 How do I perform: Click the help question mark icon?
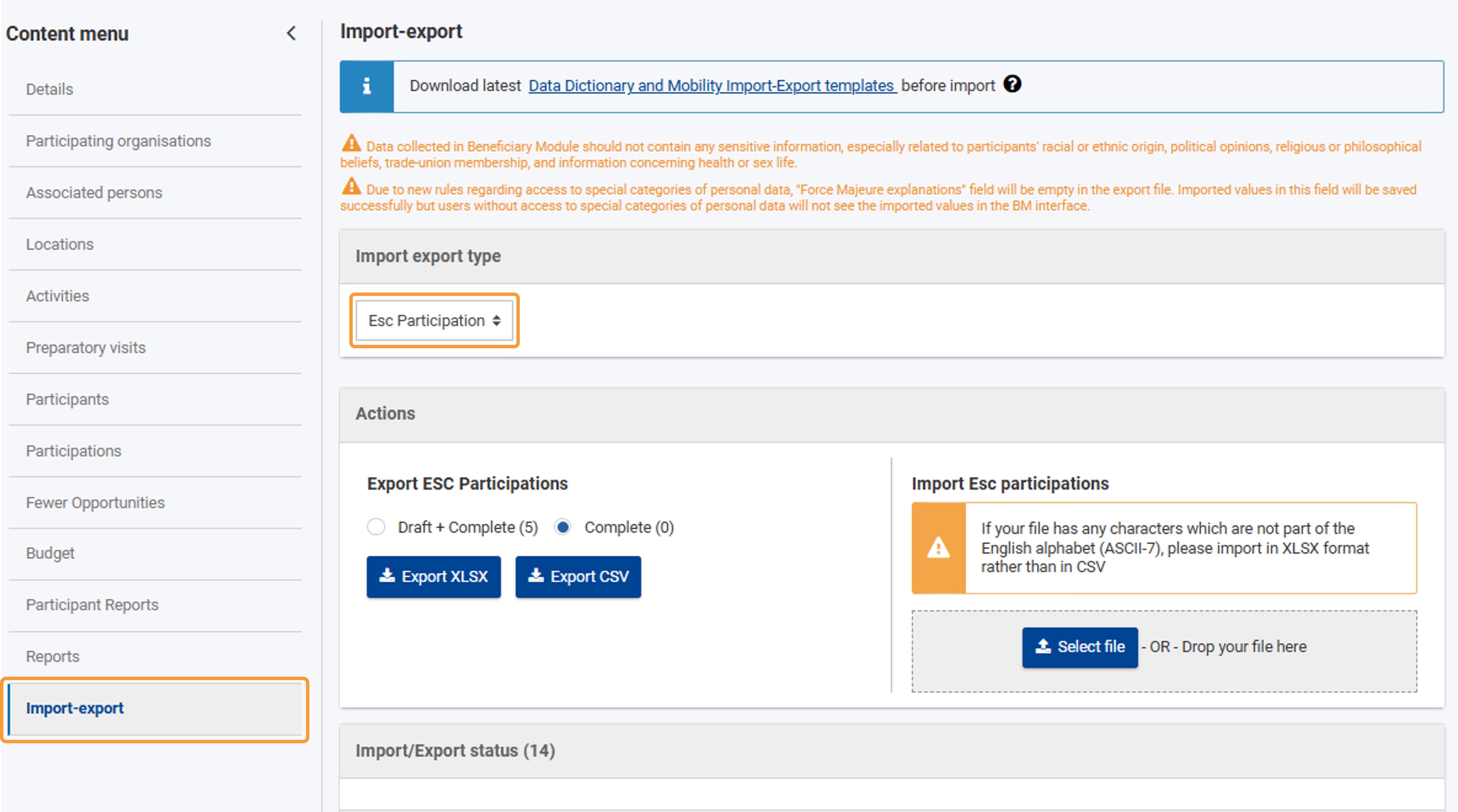point(1012,84)
